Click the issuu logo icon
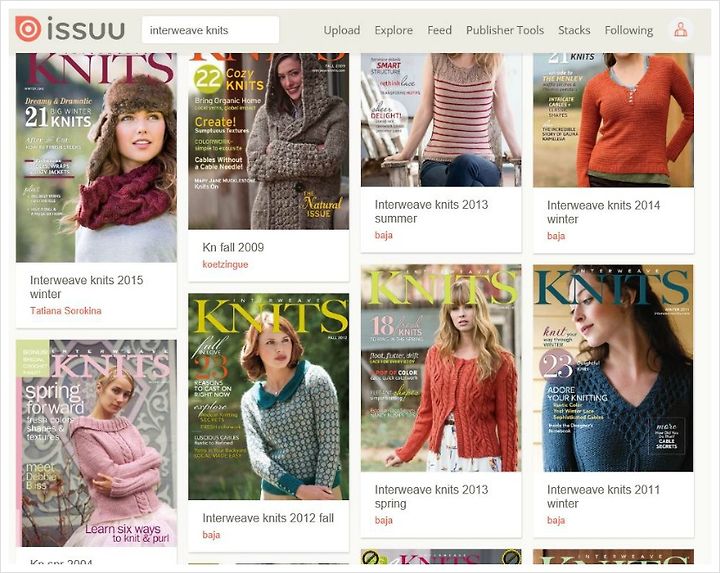The image size is (720, 573). pos(28,29)
